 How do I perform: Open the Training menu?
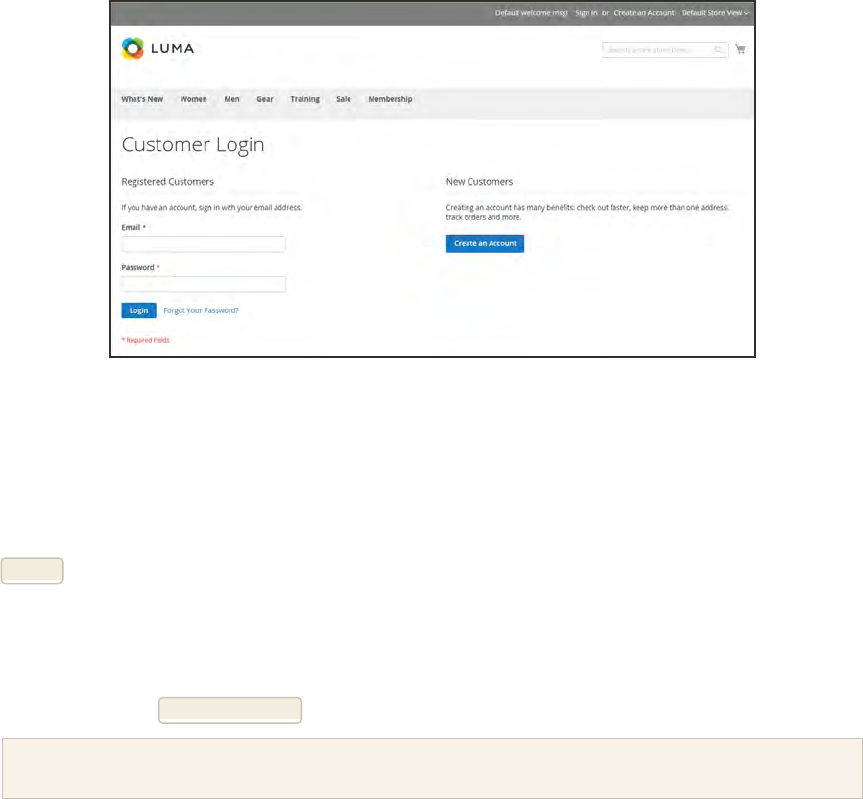point(305,99)
